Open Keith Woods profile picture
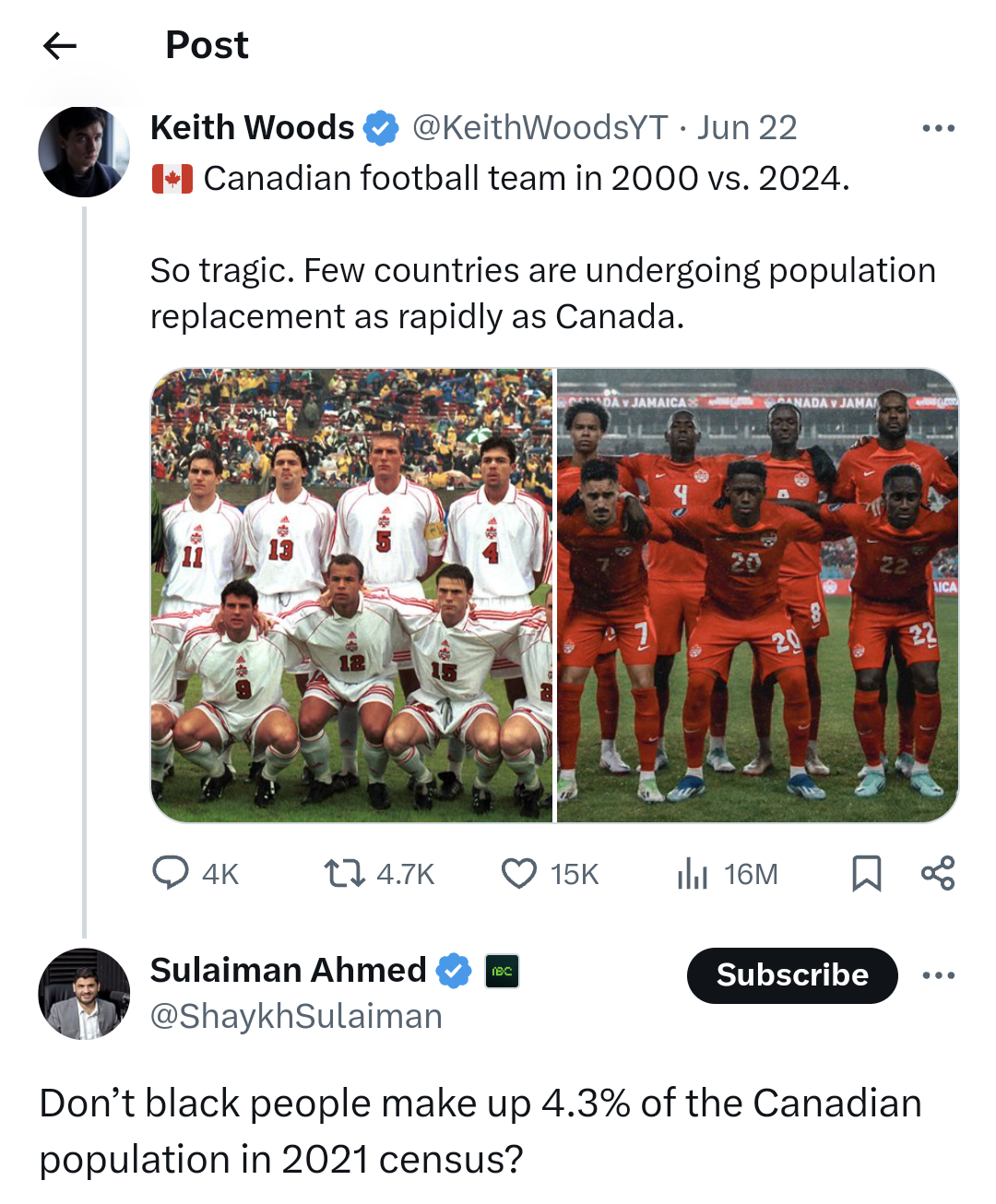Screen dimensions: 996x1204 (x=83, y=151)
